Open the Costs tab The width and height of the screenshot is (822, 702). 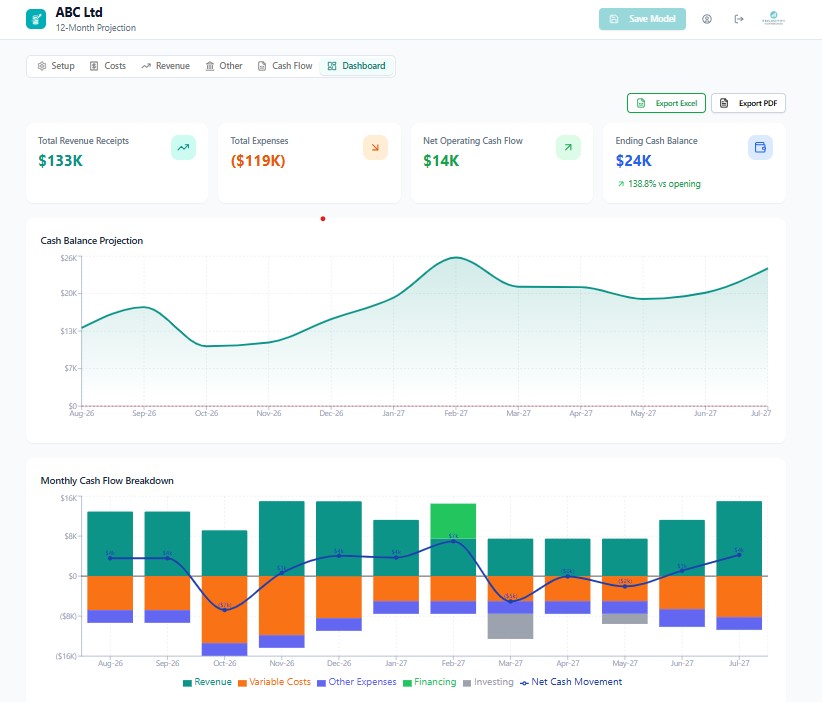click(108, 66)
